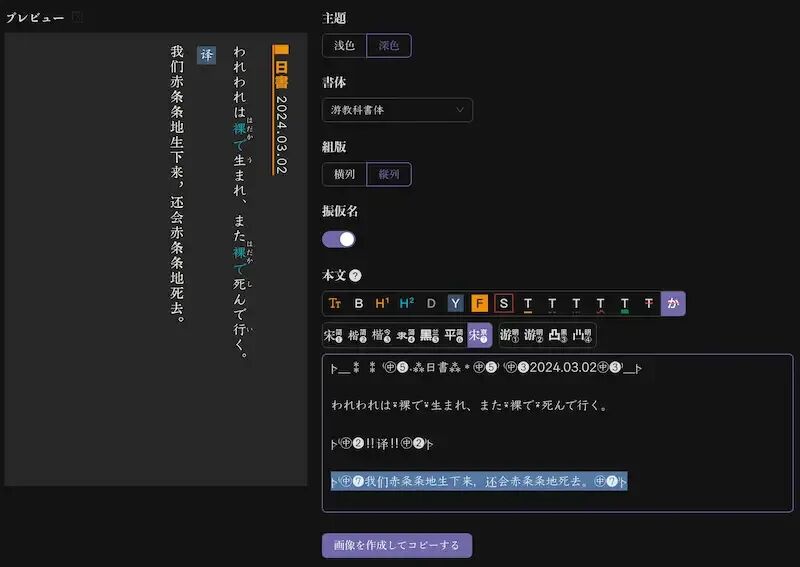
Task: Select font 楷 number 2
Action: (357, 335)
